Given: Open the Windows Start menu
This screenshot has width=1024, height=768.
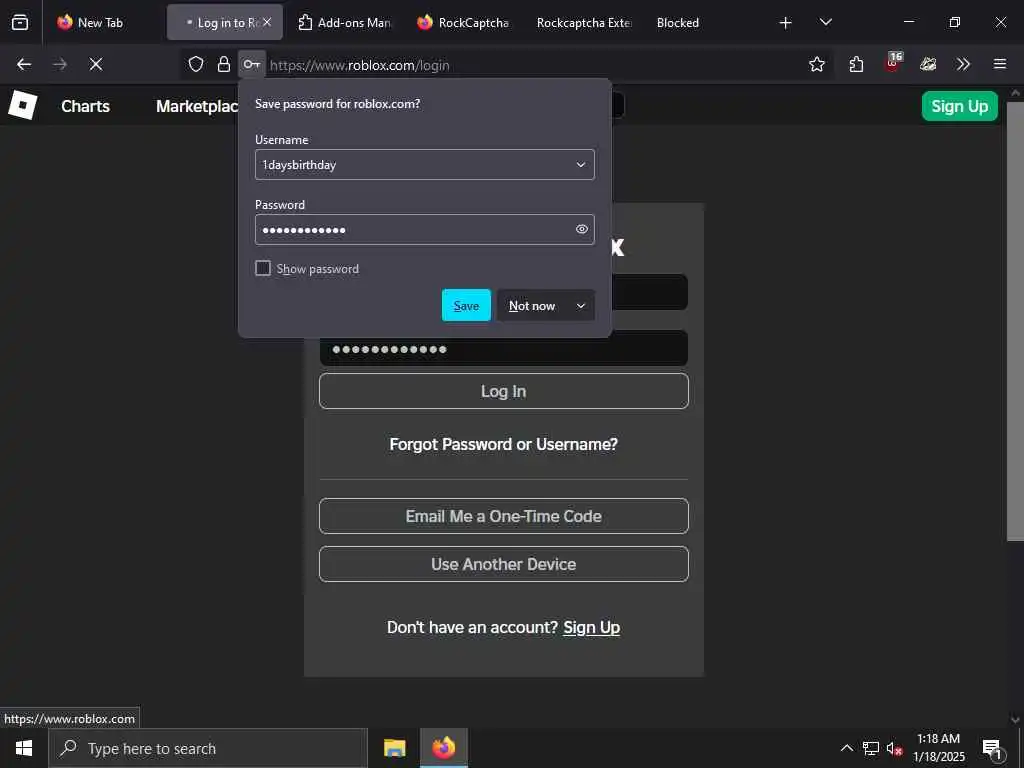Looking at the screenshot, I should 24,748.
